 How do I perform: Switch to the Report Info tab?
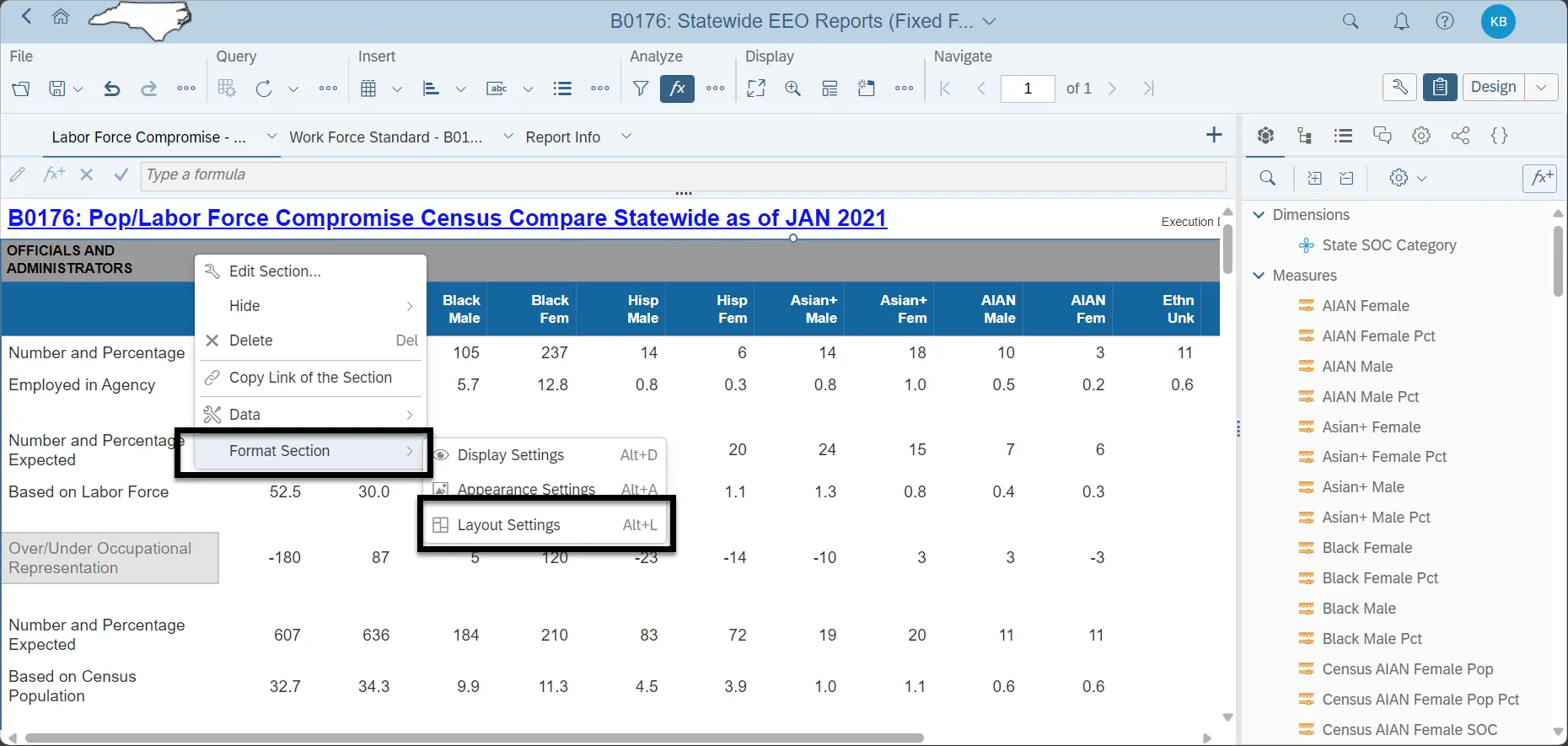(562, 137)
